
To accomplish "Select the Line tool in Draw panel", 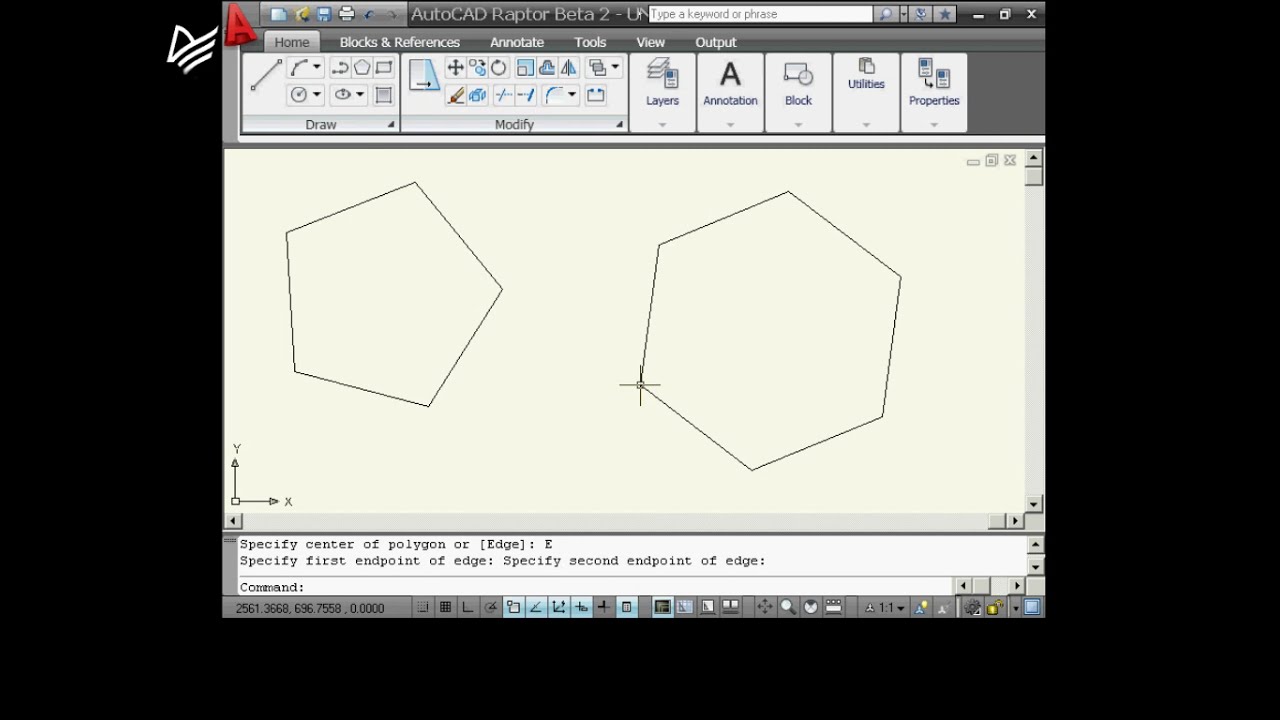I will click(x=266, y=75).
